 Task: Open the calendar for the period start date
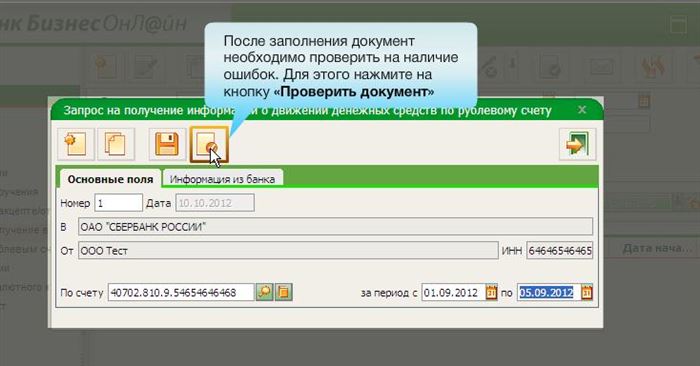tap(491, 292)
